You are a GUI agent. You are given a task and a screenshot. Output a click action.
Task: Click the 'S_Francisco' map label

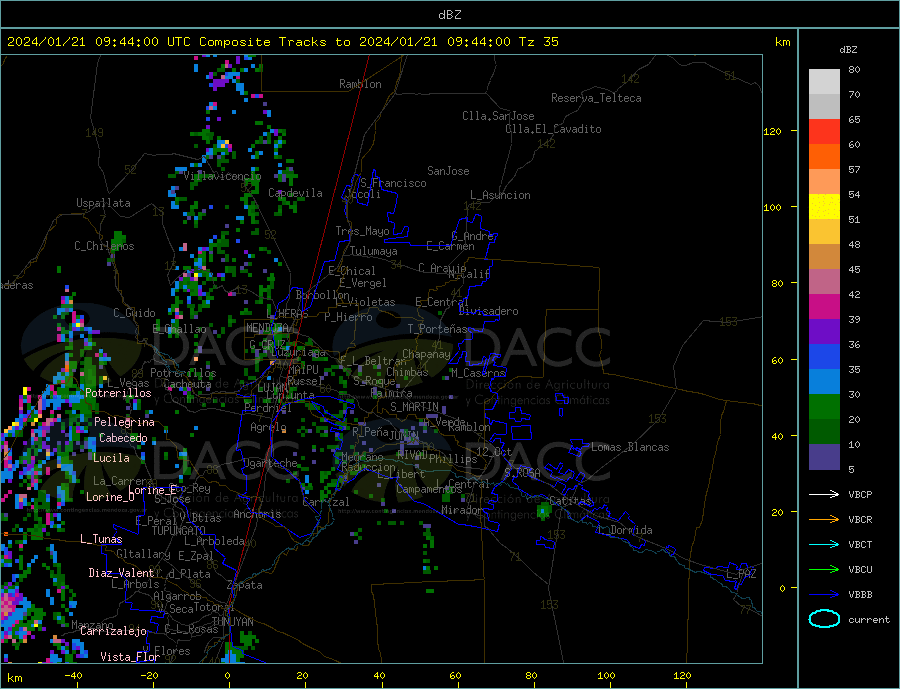click(x=393, y=183)
